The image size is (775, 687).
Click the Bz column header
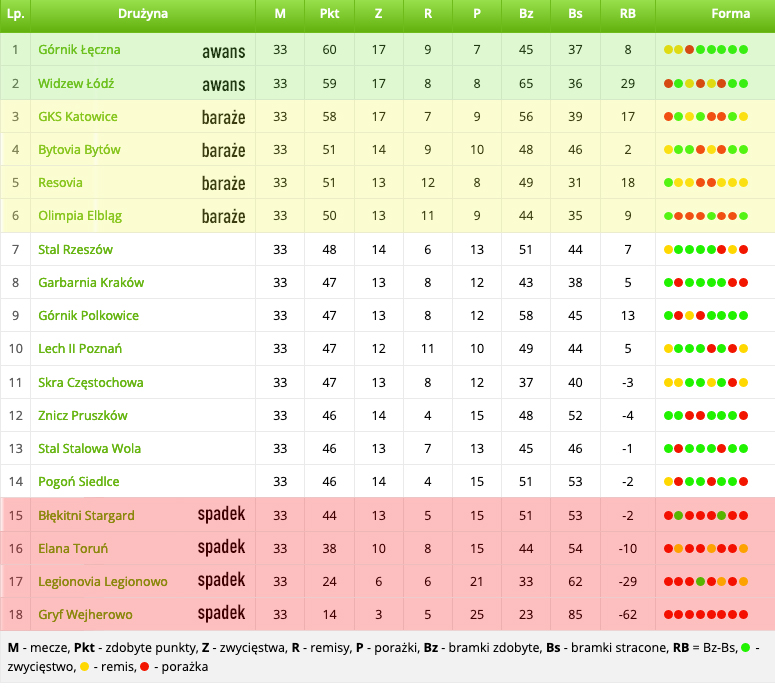click(526, 15)
